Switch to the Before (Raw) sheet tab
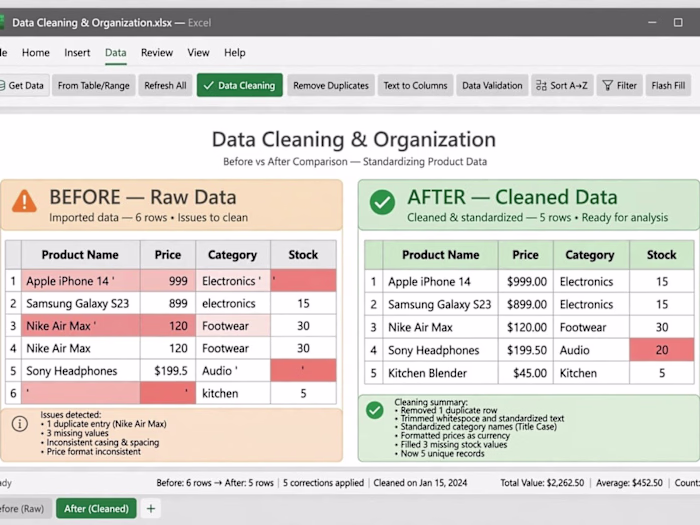Screen dimensions: 700x525 click(24, 508)
